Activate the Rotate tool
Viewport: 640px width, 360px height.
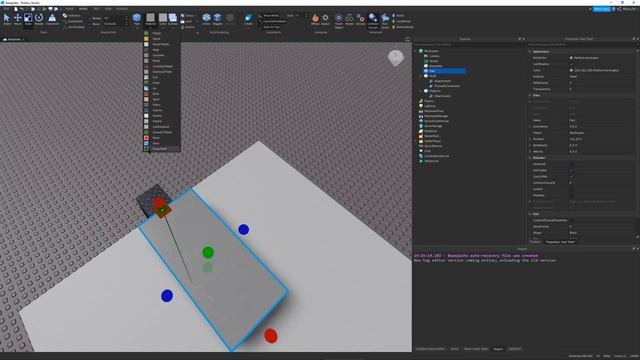[x=39, y=19]
